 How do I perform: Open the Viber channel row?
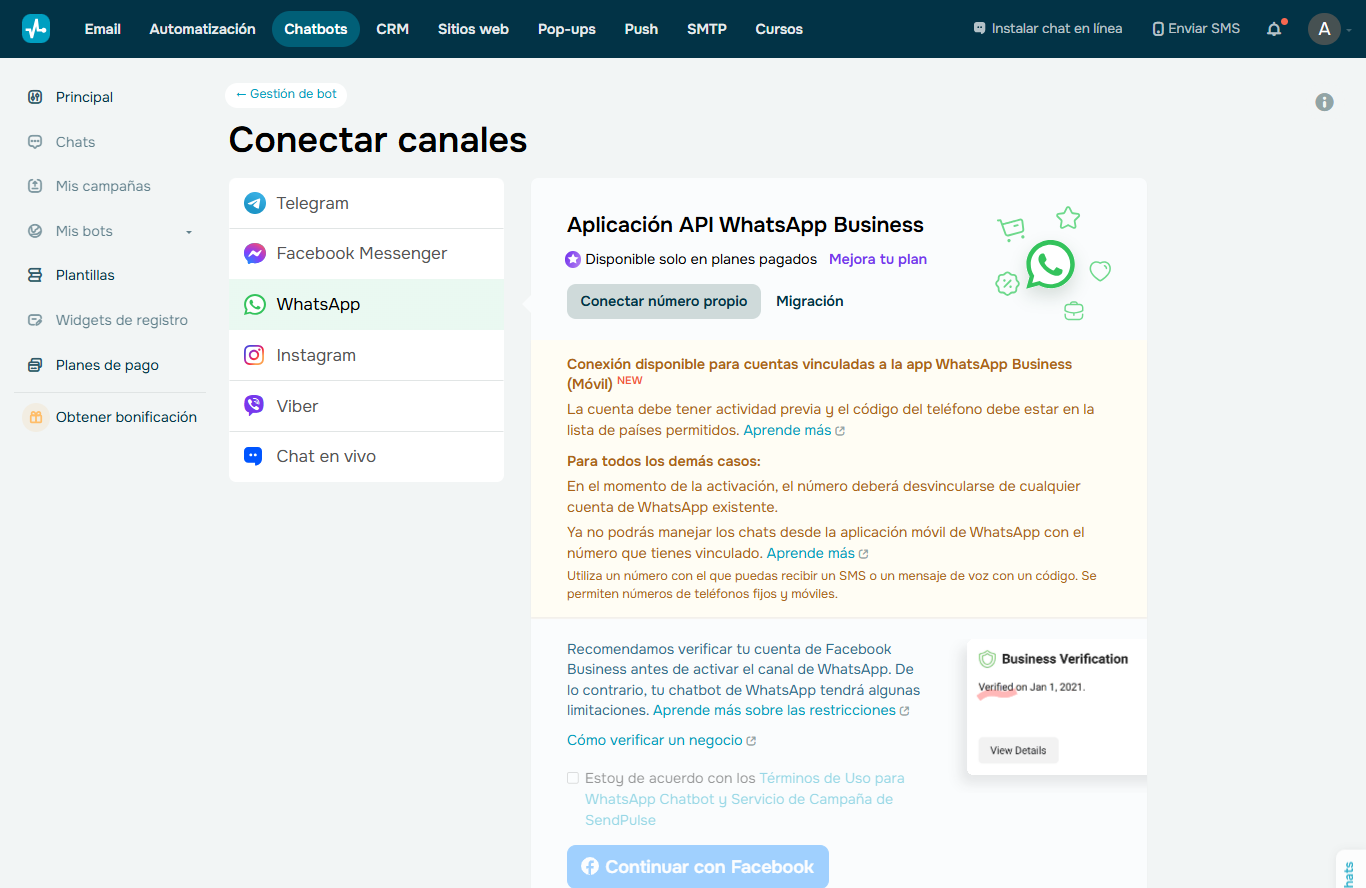[366, 406]
